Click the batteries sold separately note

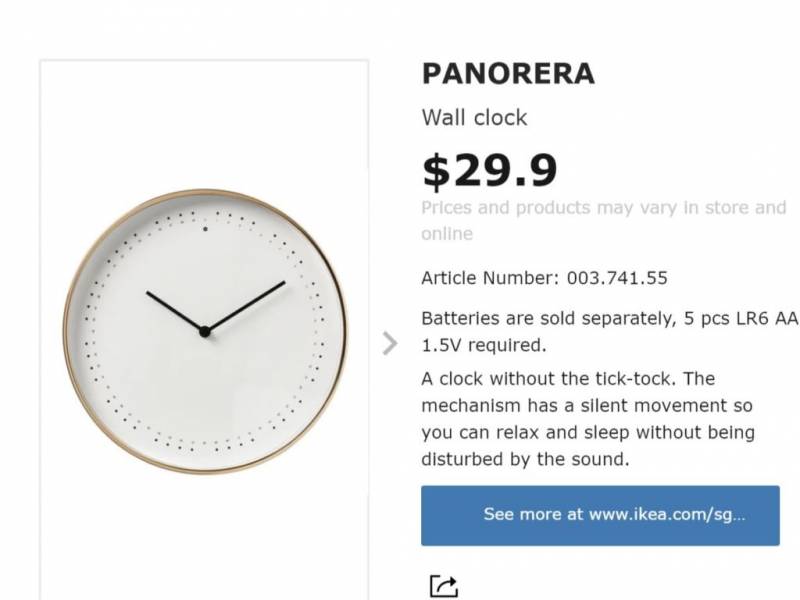click(610, 319)
